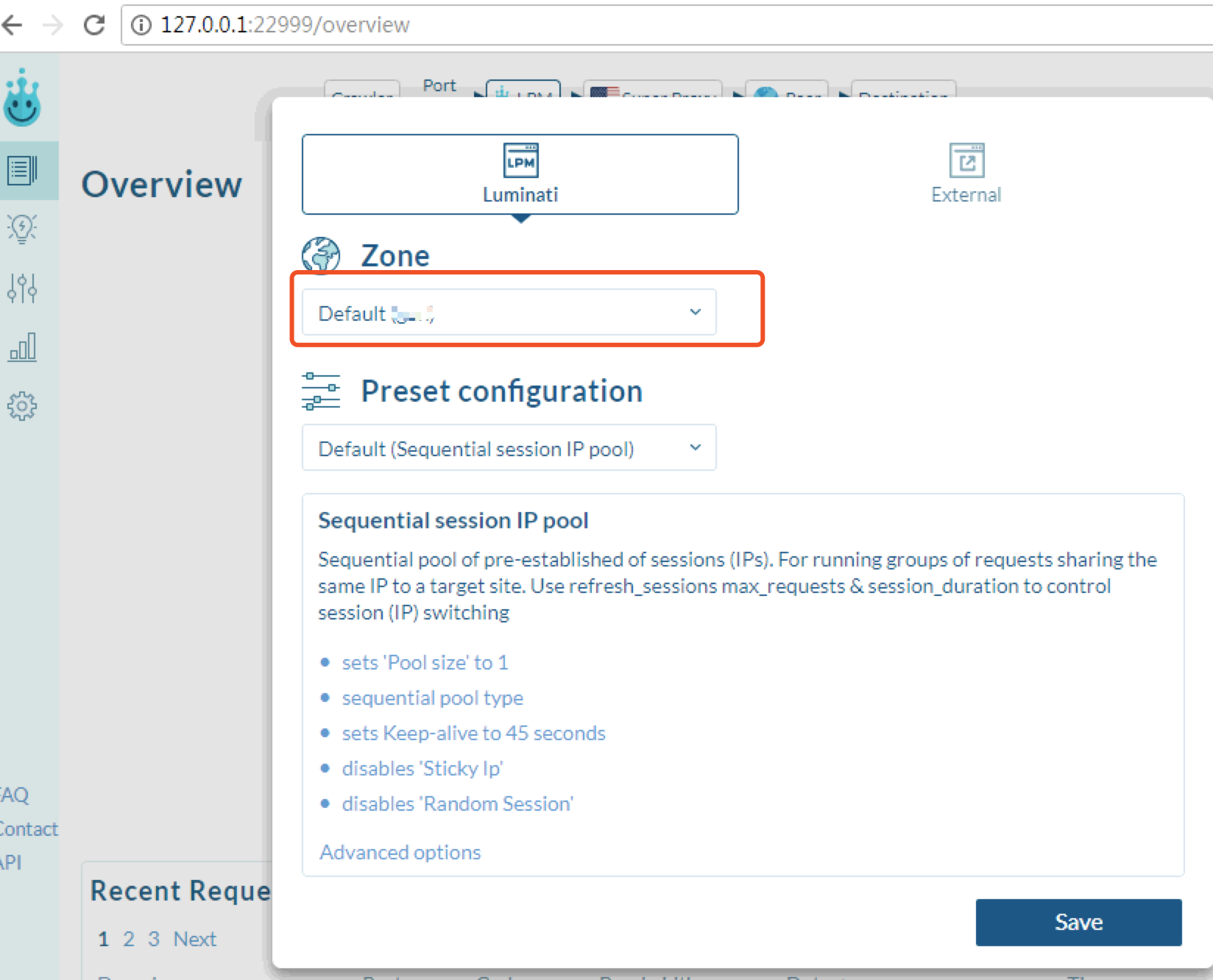Reload the page with refresh icon
The height and width of the screenshot is (980, 1213).
tap(94, 25)
